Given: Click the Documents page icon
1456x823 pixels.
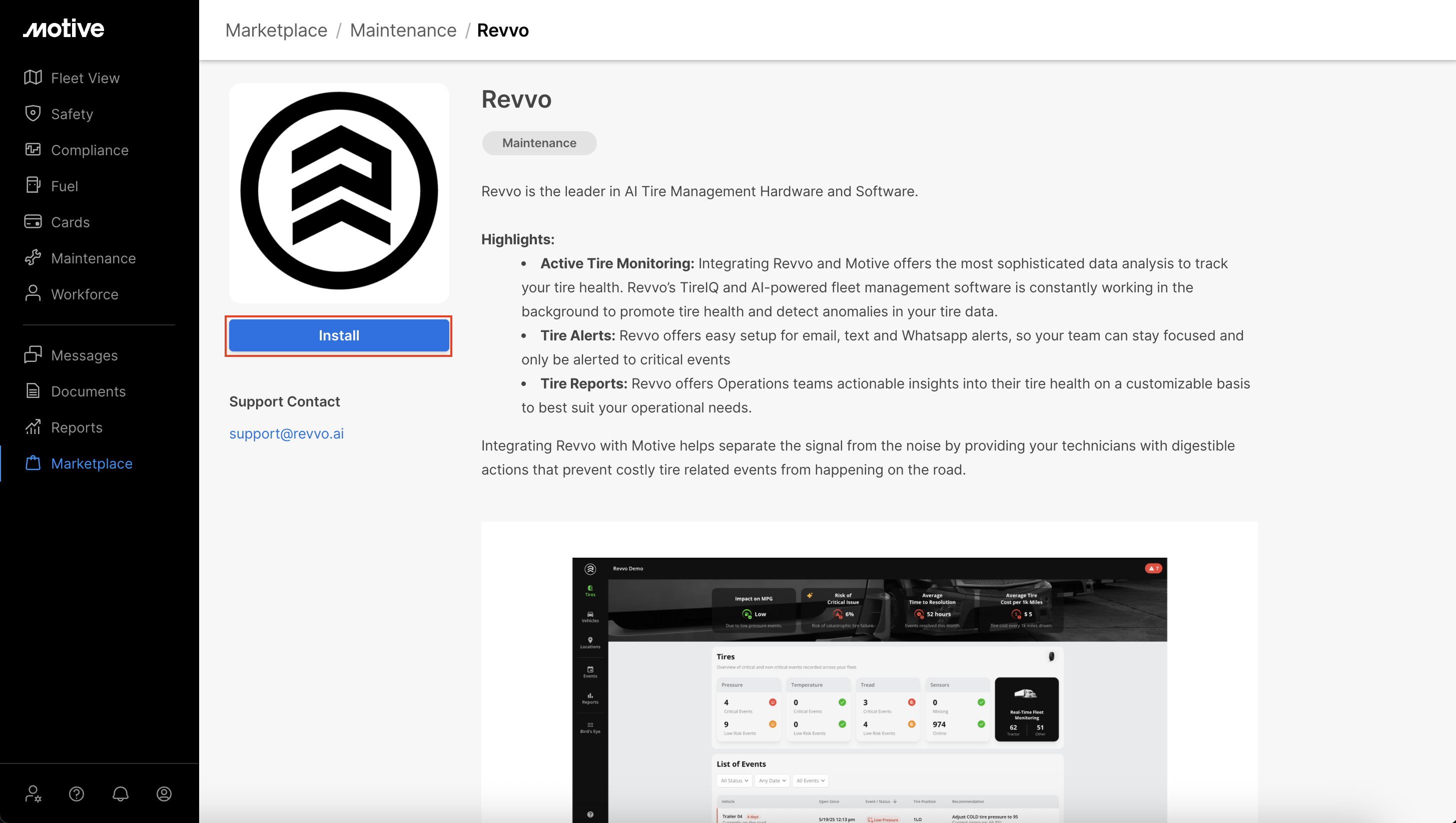Looking at the screenshot, I should (x=33, y=391).
